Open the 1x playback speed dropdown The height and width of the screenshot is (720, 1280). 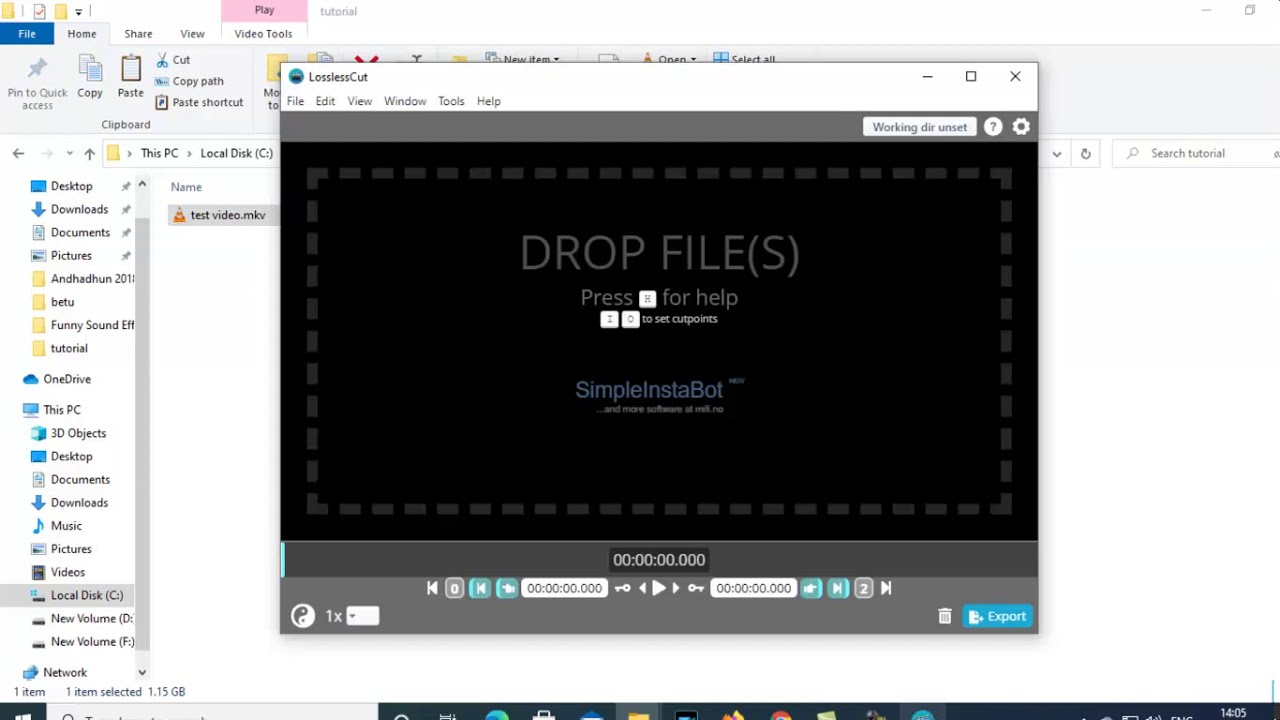pos(362,616)
